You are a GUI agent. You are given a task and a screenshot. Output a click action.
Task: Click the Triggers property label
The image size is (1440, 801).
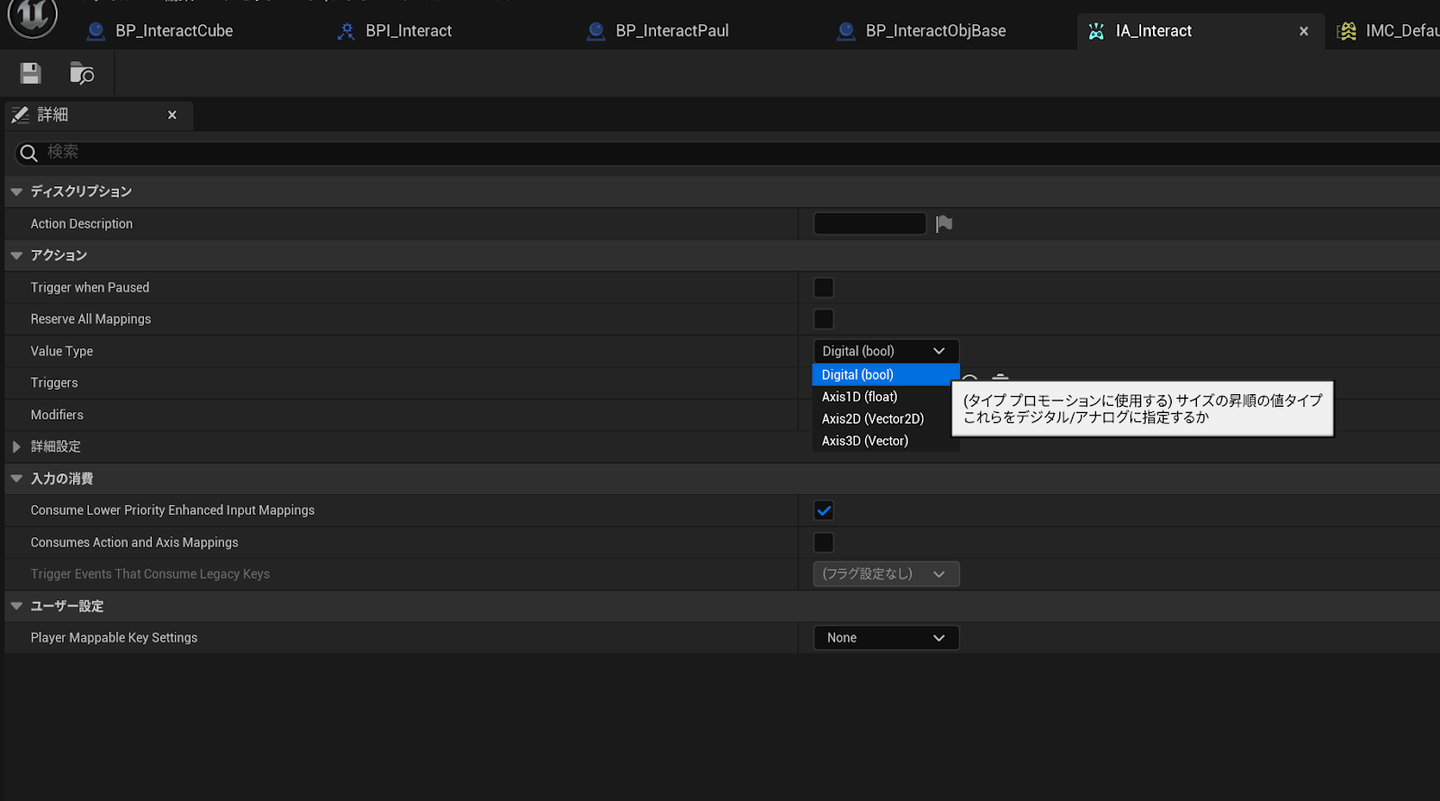point(54,383)
